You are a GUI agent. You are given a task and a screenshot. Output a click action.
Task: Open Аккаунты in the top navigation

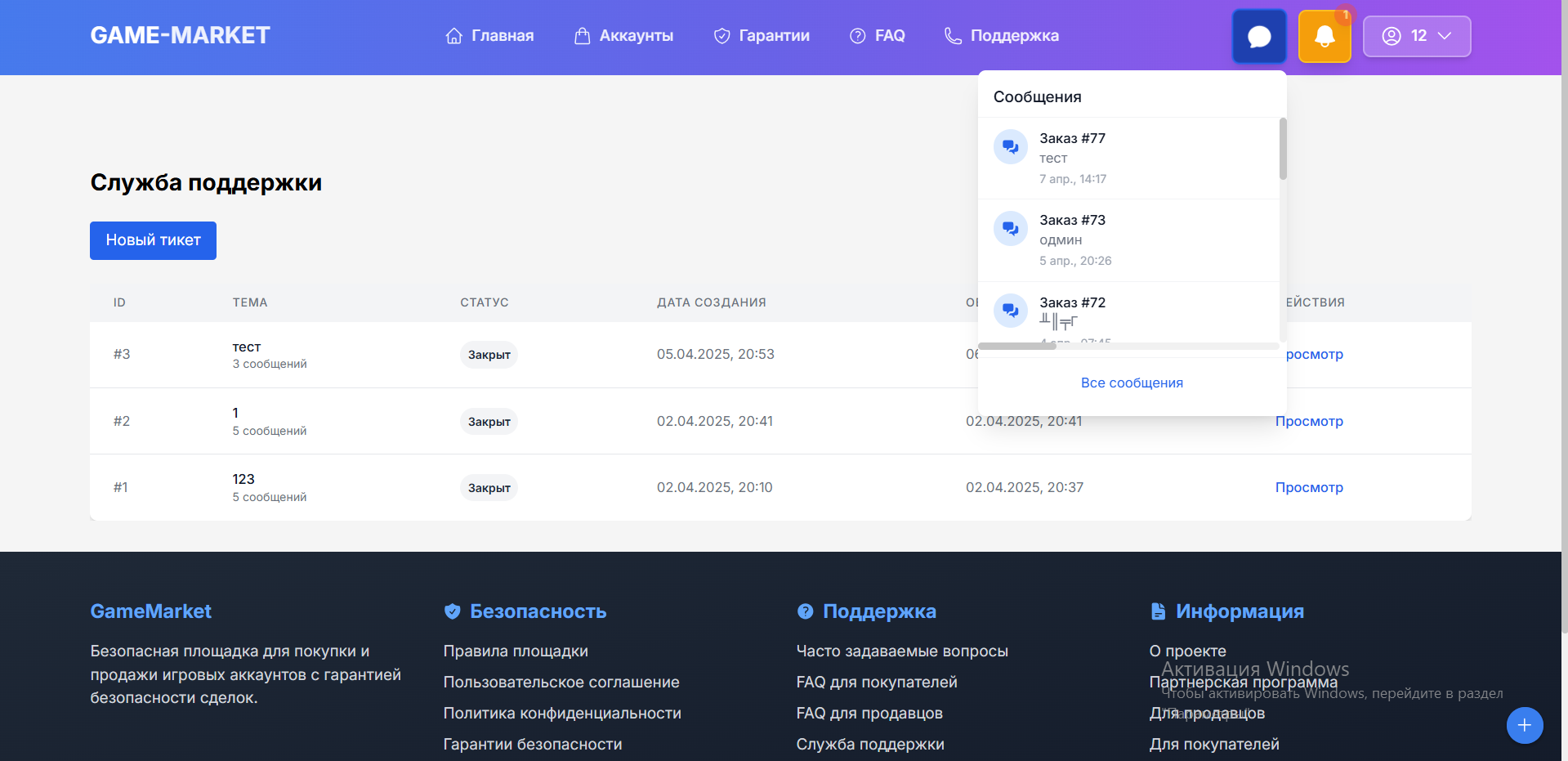623,36
